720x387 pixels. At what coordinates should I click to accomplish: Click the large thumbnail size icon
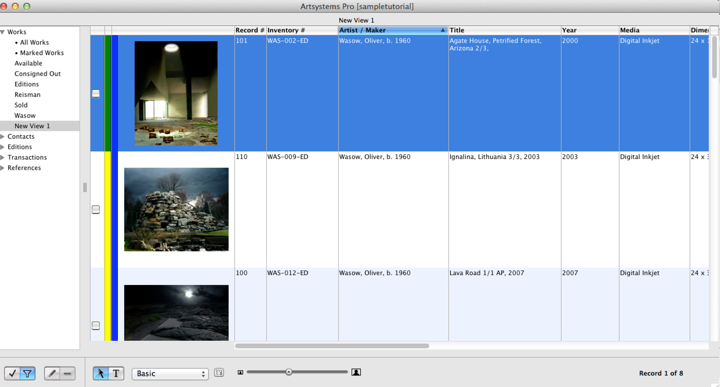click(356, 372)
